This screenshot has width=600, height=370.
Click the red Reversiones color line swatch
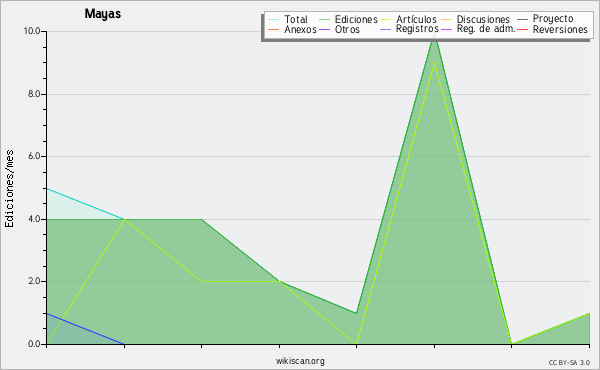pyautogui.click(x=522, y=29)
